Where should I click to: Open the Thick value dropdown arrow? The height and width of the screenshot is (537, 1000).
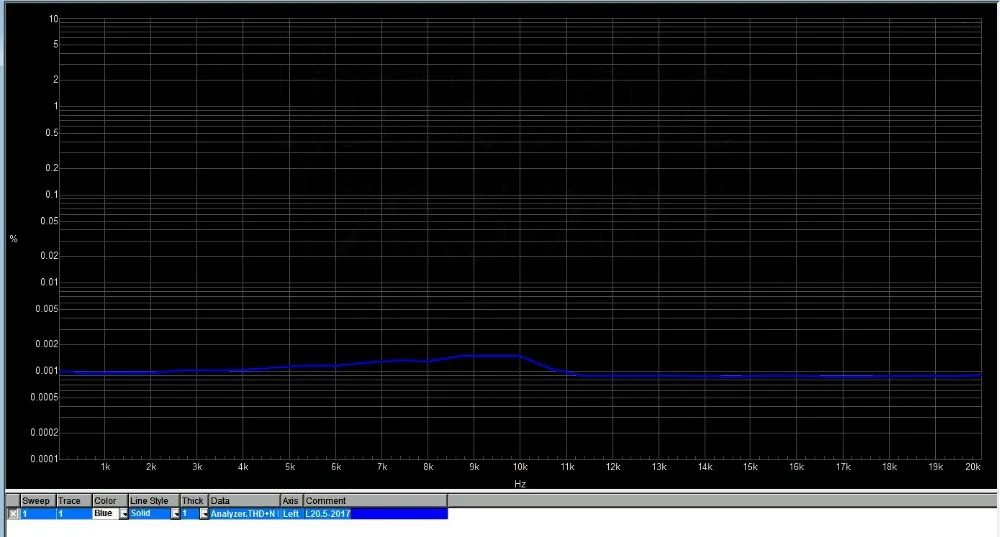point(204,513)
